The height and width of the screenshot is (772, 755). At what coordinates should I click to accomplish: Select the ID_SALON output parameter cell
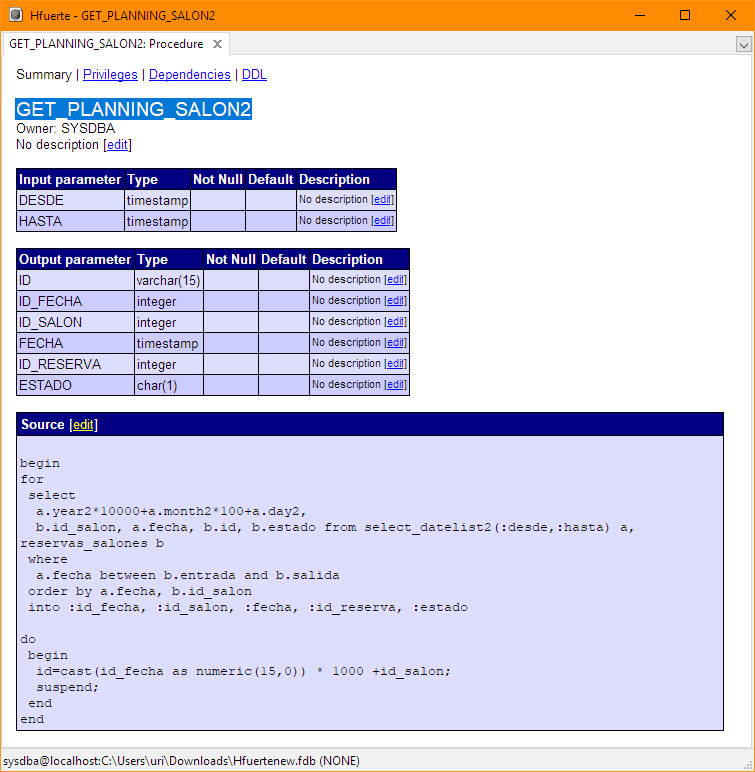pos(75,322)
